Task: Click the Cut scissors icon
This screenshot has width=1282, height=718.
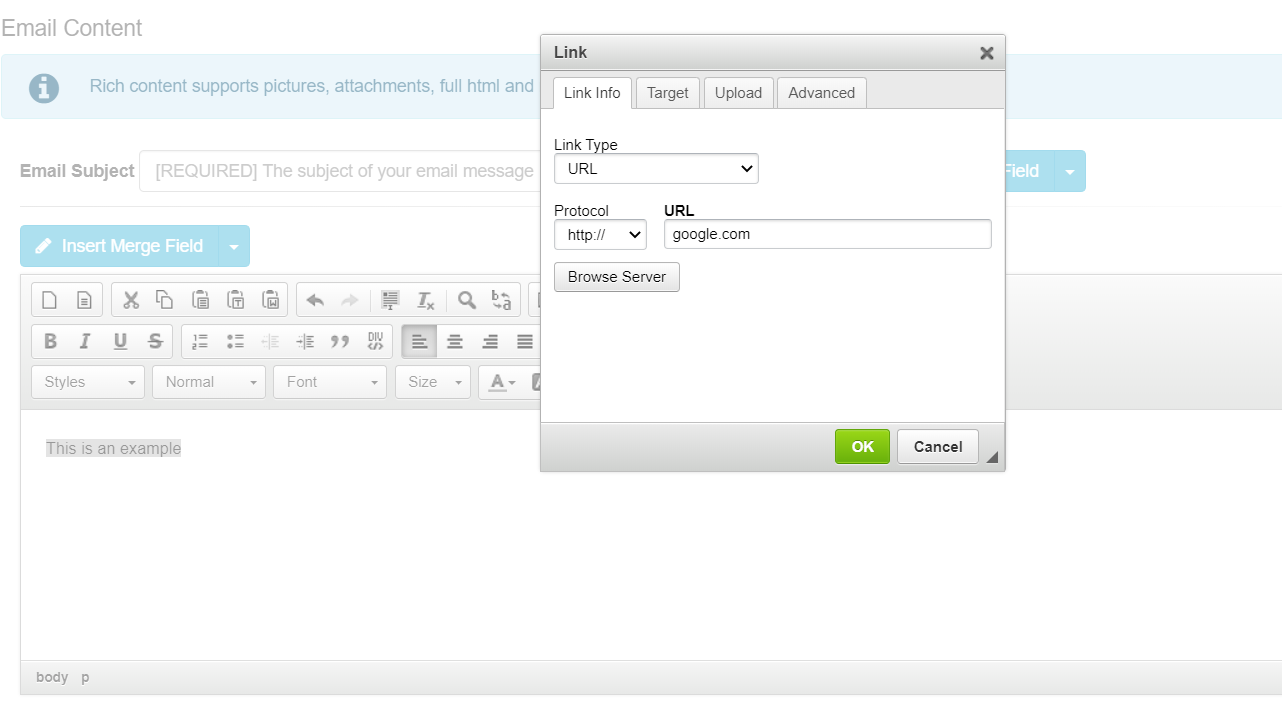Action: pyautogui.click(x=130, y=300)
